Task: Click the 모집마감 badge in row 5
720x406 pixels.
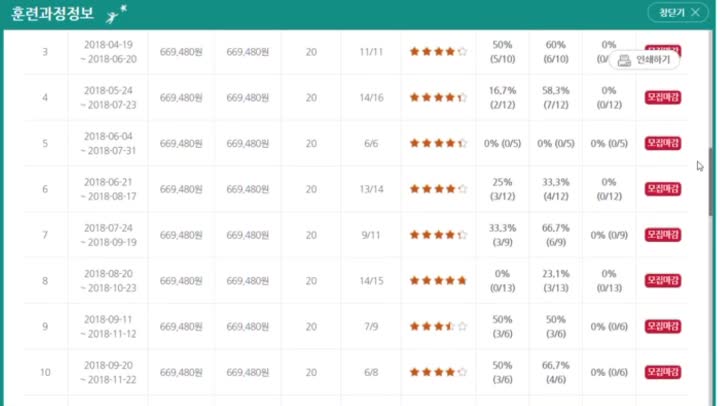Action: [x=663, y=143]
